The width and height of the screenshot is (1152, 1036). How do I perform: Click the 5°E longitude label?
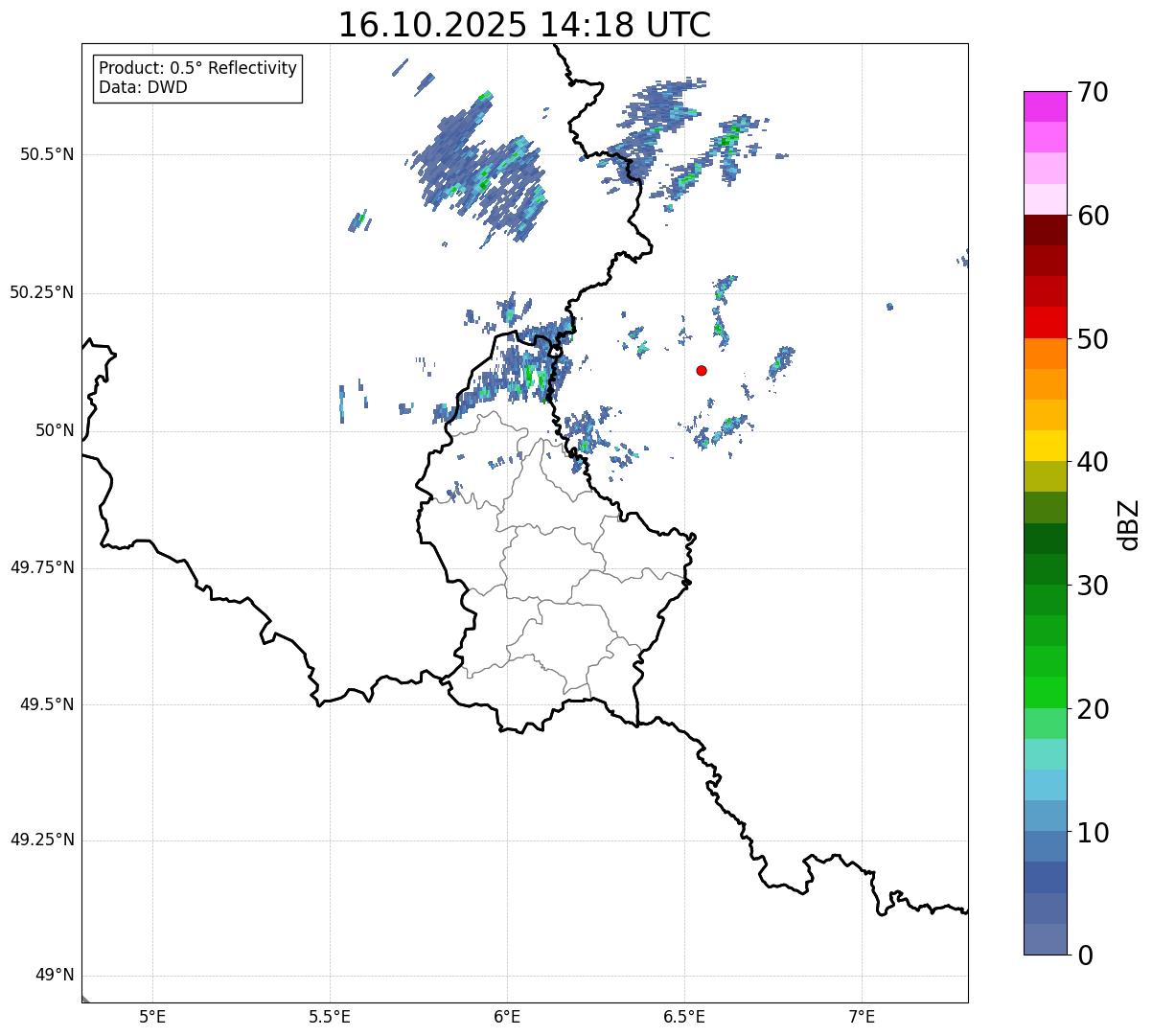click(152, 1016)
